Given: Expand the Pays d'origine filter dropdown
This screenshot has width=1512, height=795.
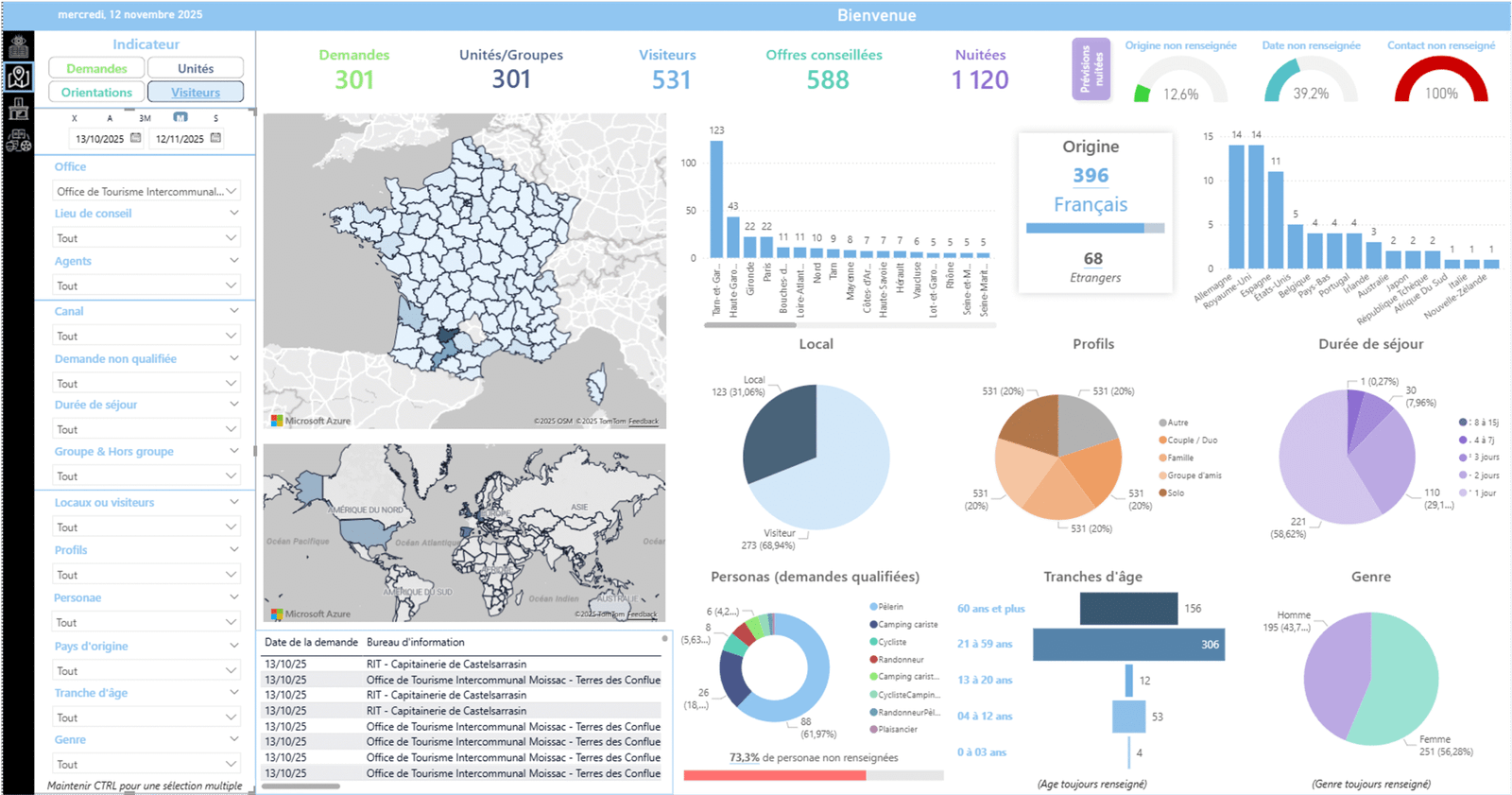Looking at the screenshot, I should (x=146, y=670).
